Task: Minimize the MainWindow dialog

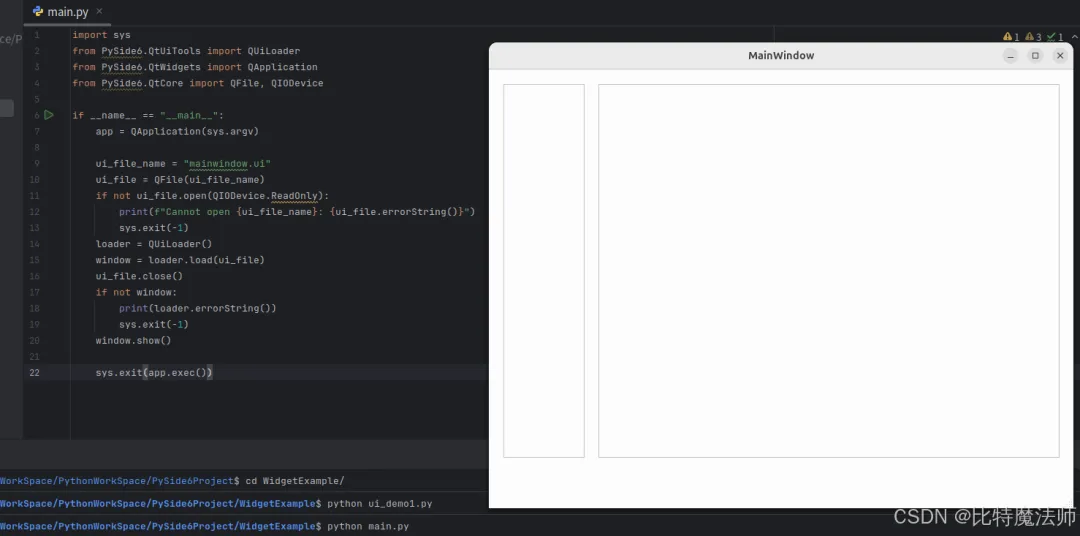Action: (1010, 56)
